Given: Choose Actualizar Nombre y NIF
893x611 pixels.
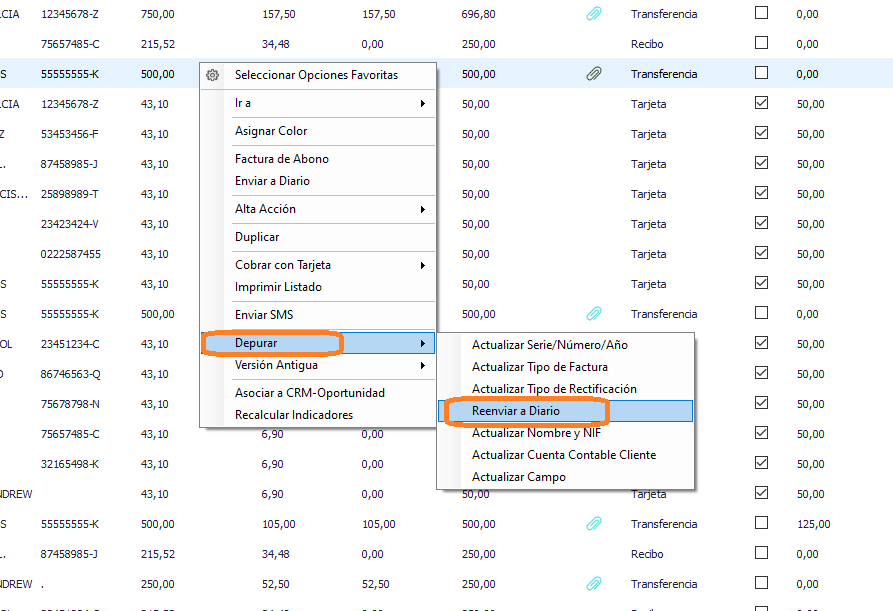Looking at the screenshot, I should coord(536,433).
